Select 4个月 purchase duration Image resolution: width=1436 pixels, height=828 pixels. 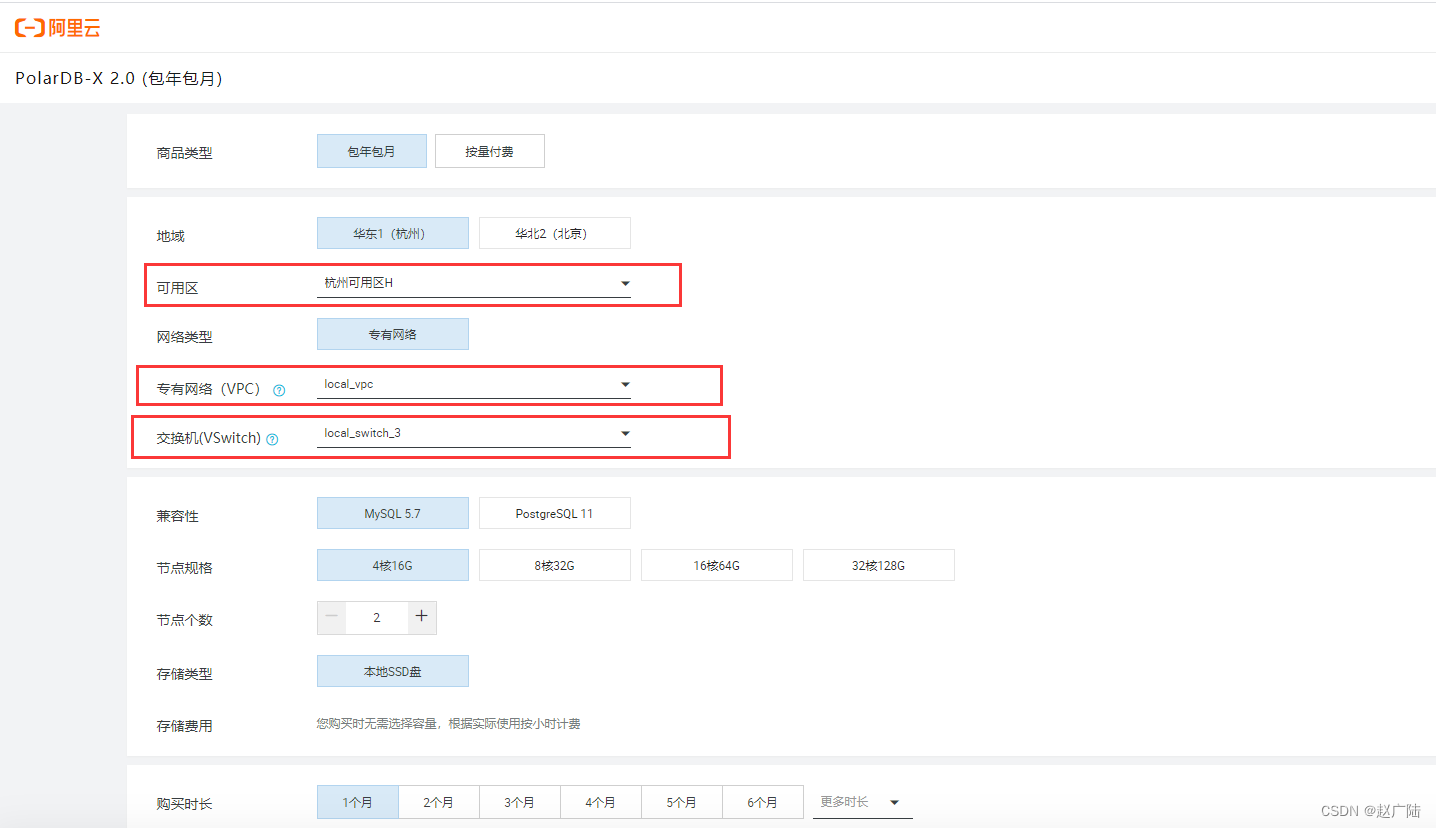tap(601, 802)
